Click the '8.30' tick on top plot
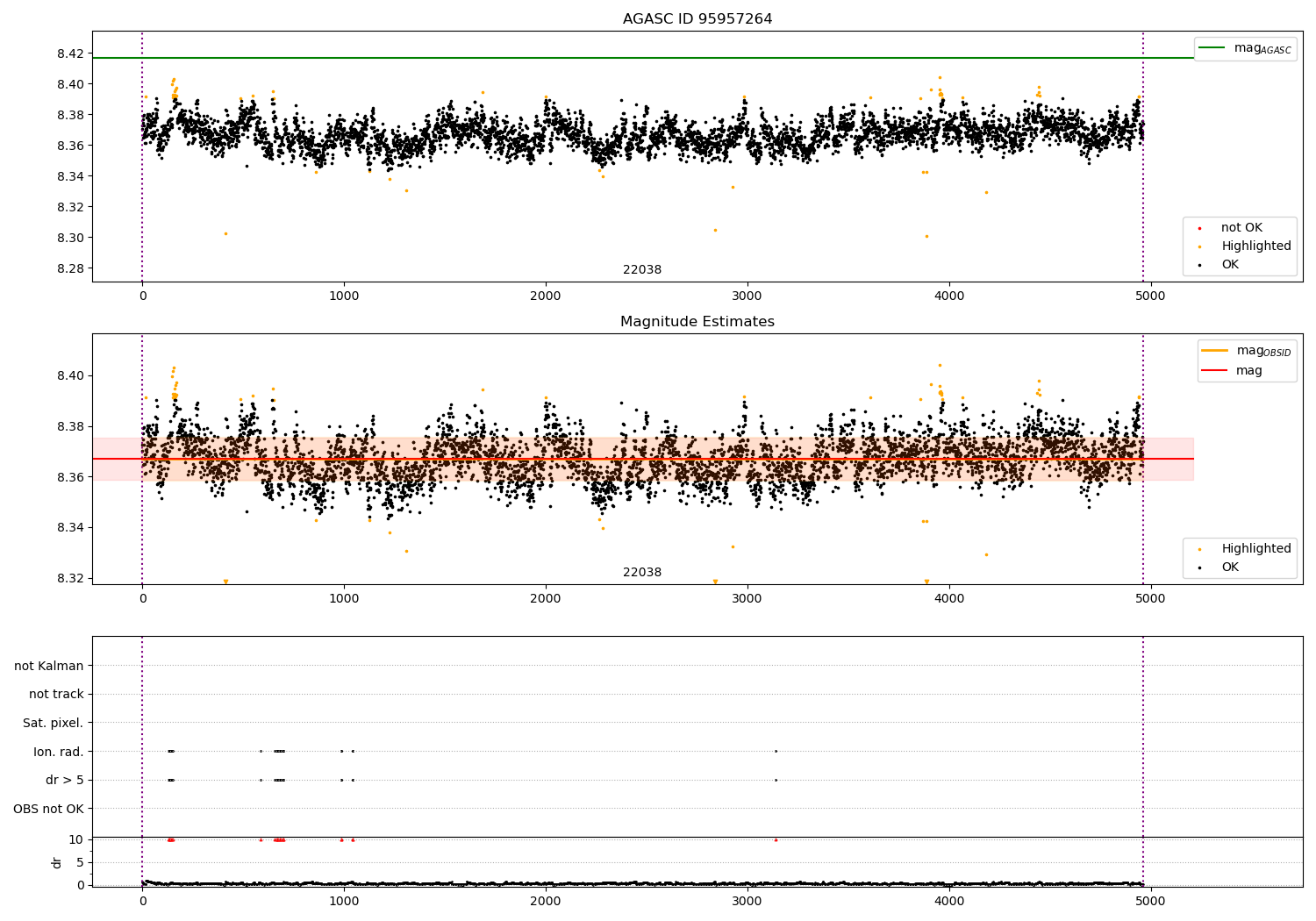1316x921 pixels. [x=70, y=239]
